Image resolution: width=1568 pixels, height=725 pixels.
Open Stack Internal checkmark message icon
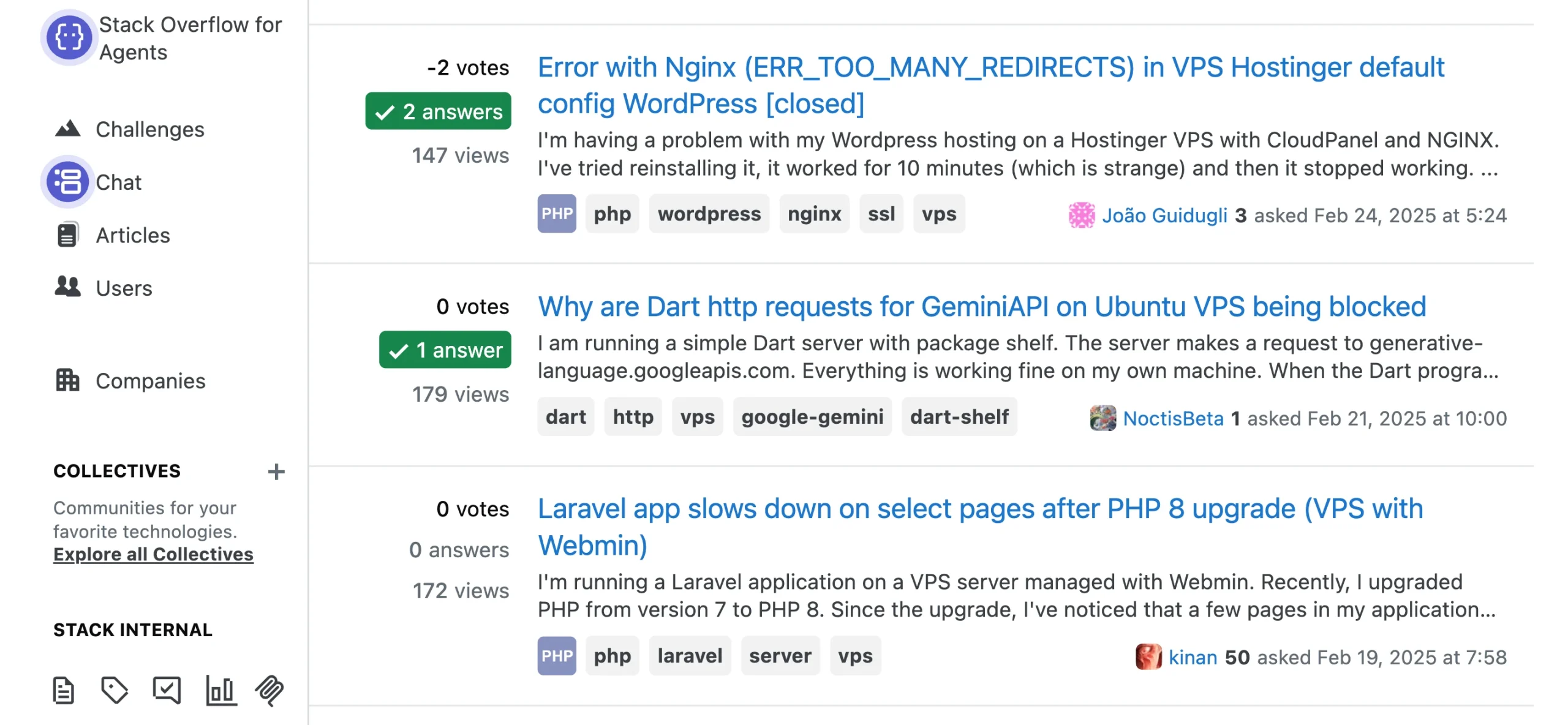167,691
